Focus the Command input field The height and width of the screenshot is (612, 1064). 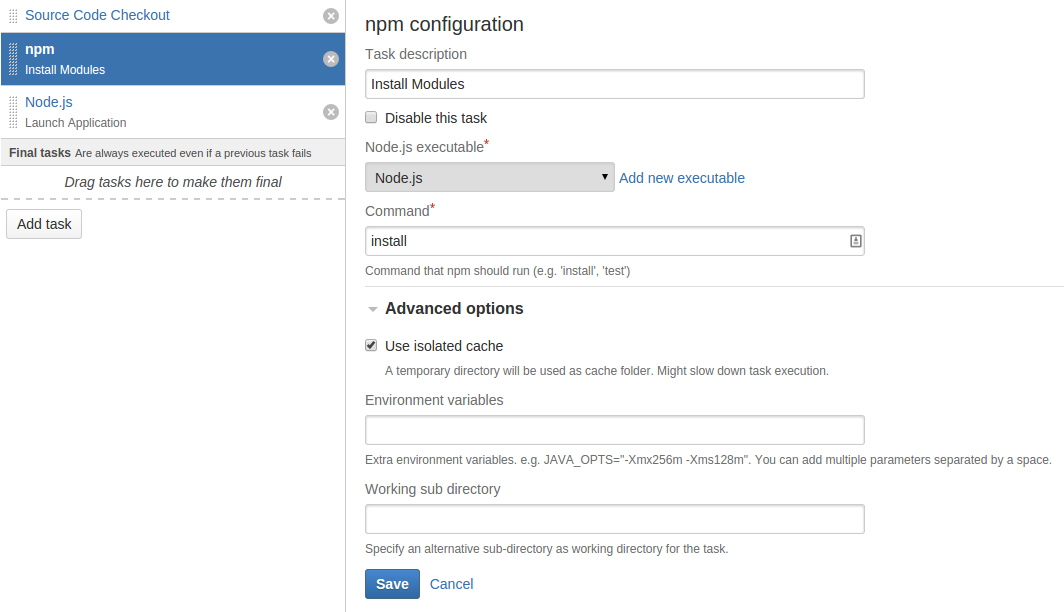615,241
